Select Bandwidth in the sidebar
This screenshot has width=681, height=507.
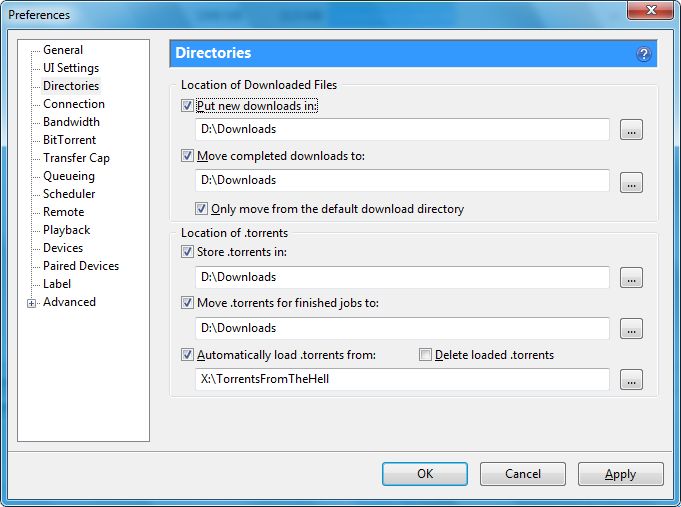tap(71, 122)
